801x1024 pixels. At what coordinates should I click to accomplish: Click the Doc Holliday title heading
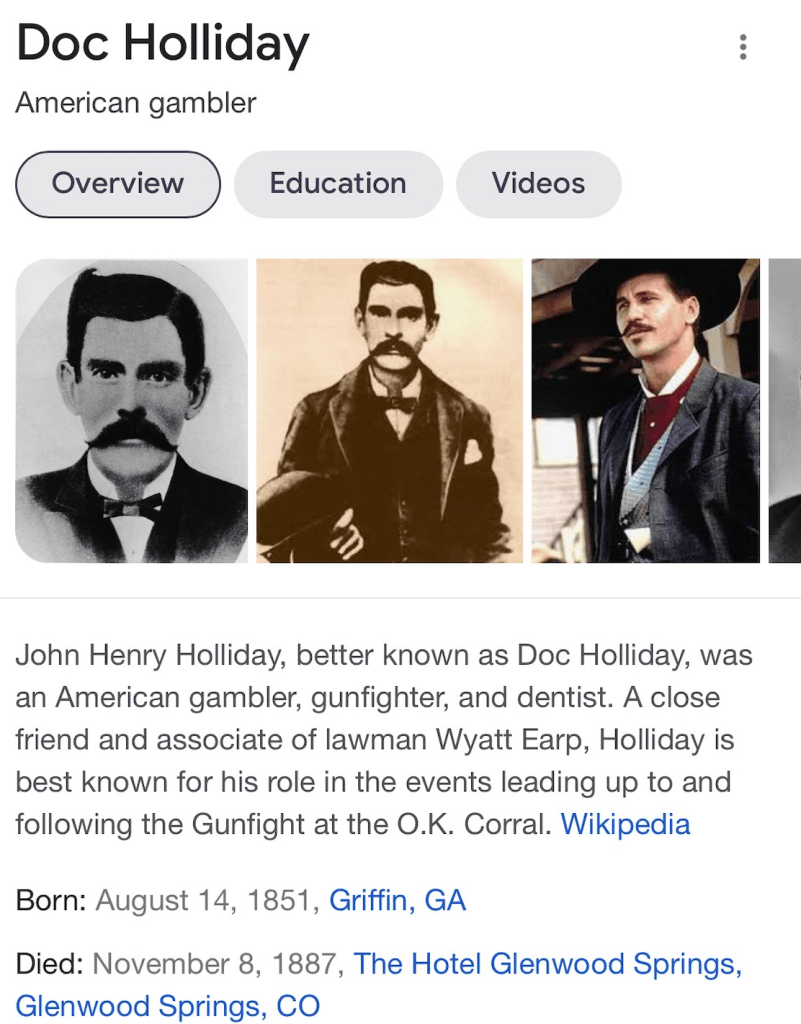tap(163, 45)
